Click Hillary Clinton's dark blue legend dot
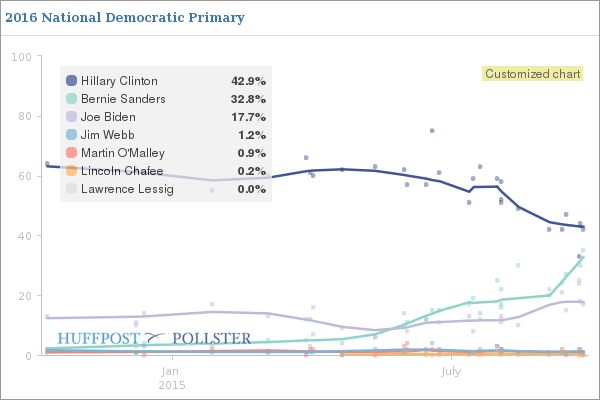Viewport: 600px width, 400px height. 71,81
